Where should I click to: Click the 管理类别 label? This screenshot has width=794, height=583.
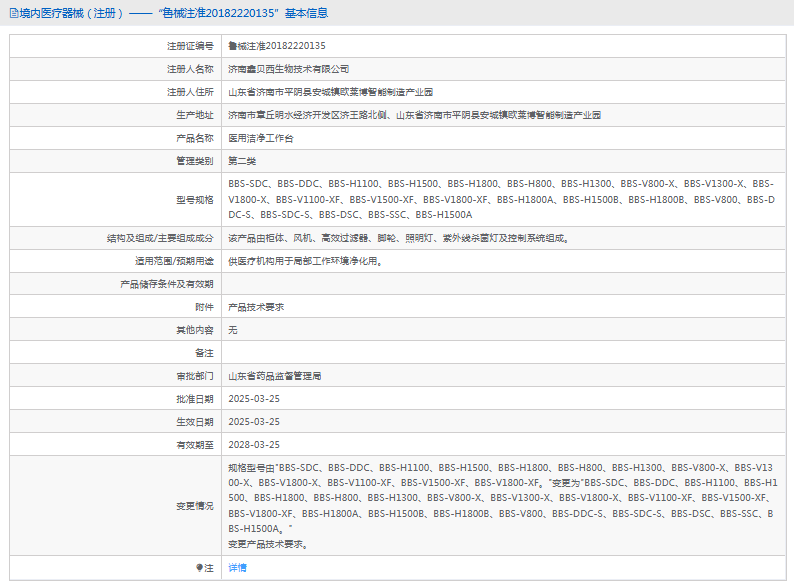(195, 161)
